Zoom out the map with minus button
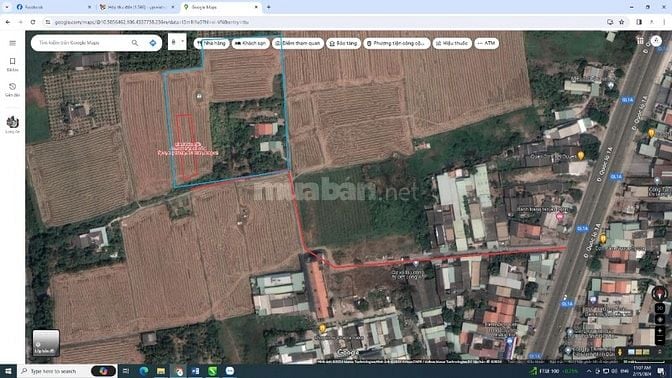The image size is (672, 378). (660, 341)
